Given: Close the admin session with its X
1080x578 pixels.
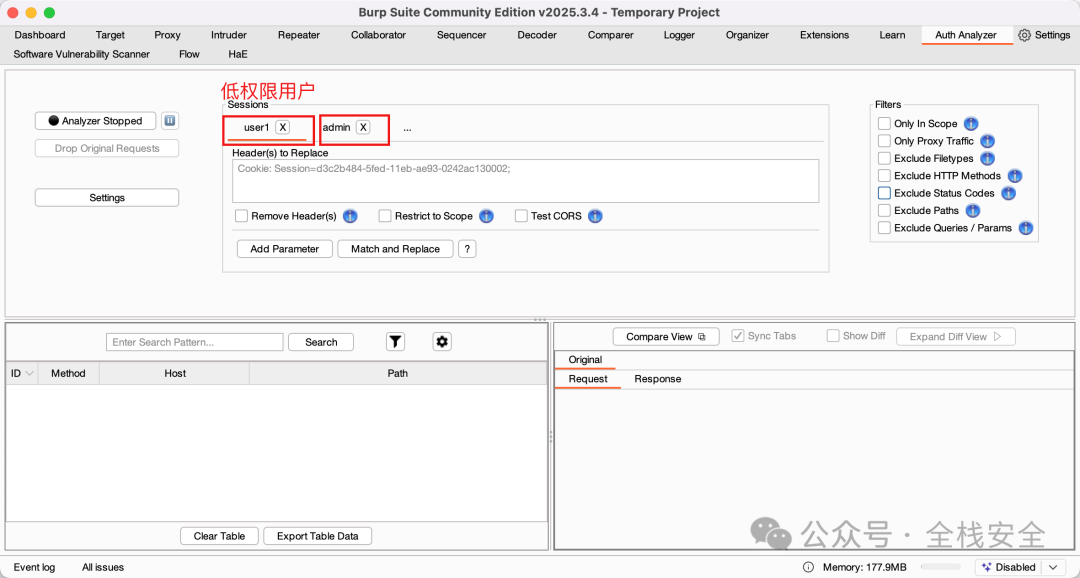Looking at the screenshot, I should pyautogui.click(x=363, y=127).
